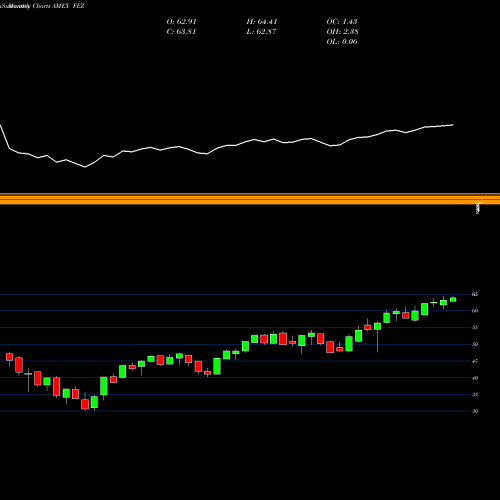500x500 pixels.
Task: Click the "OH: 2.38" reading
Action: pyautogui.click(x=342, y=32)
